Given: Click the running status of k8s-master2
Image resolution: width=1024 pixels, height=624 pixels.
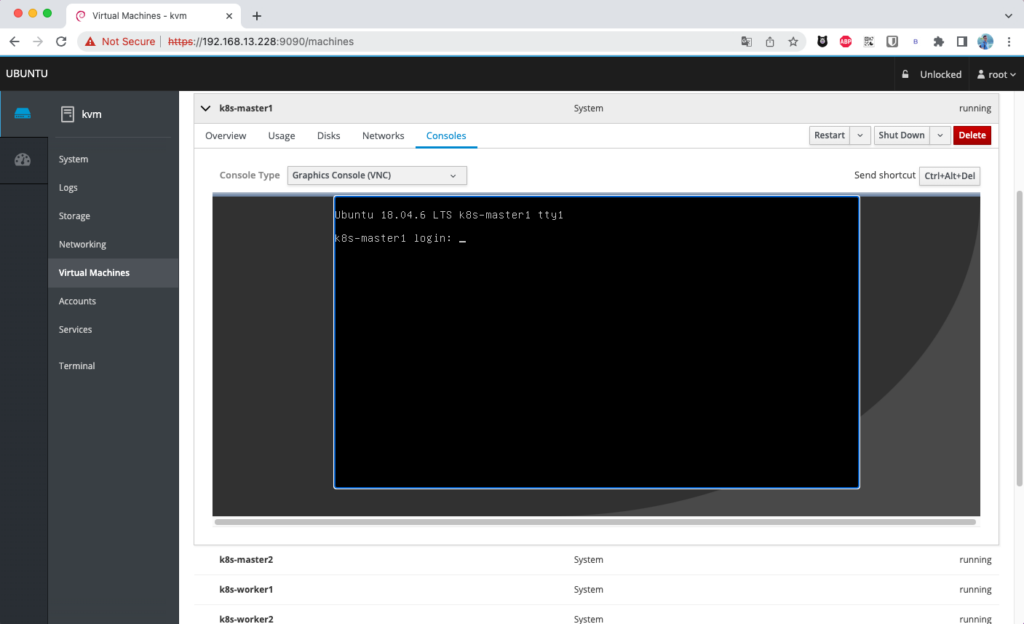Looking at the screenshot, I should click(x=975, y=559).
